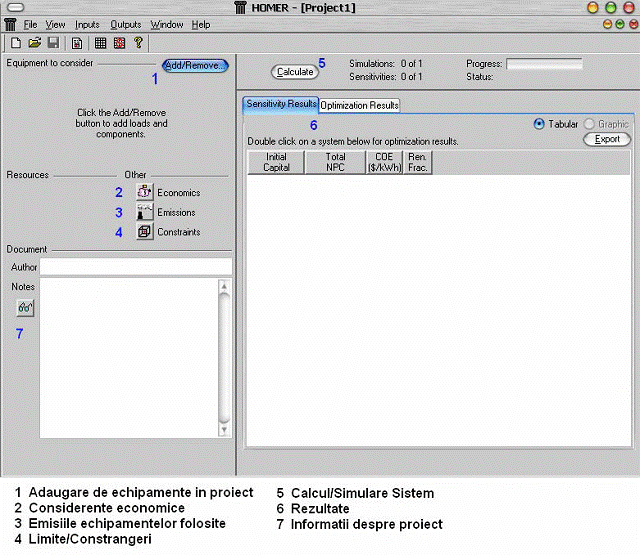This screenshot has height=555, width=640.
Task: Click the grid table toolbar icon
Action: [x=100, y=43]
